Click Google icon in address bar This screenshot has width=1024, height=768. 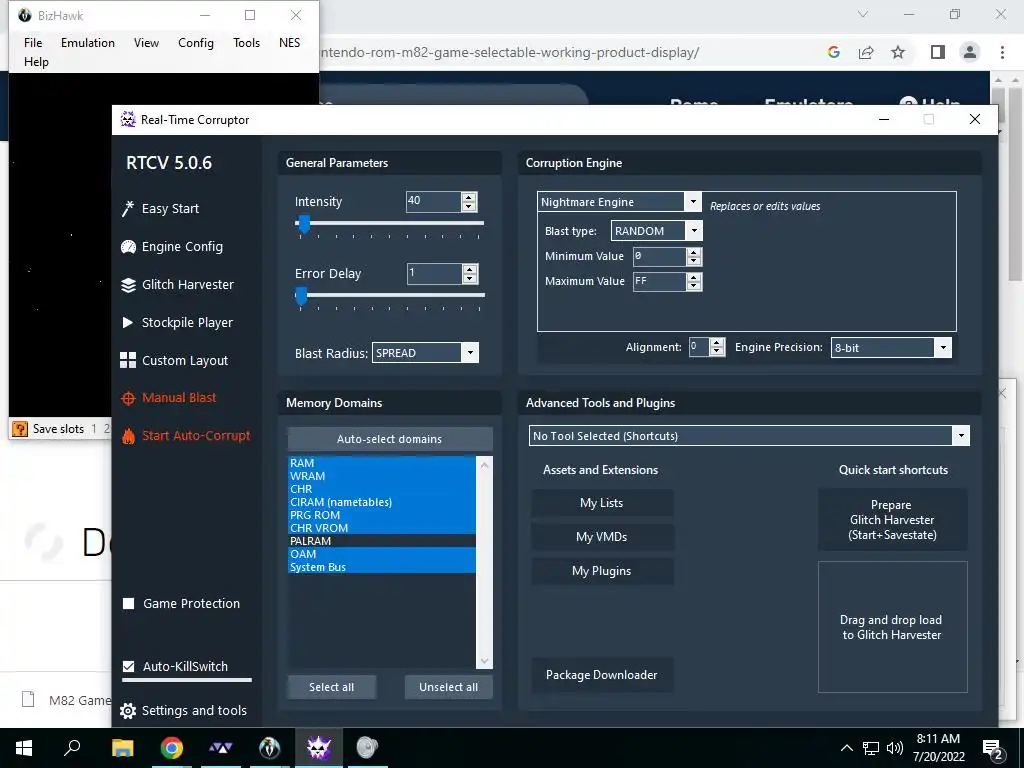833,52
